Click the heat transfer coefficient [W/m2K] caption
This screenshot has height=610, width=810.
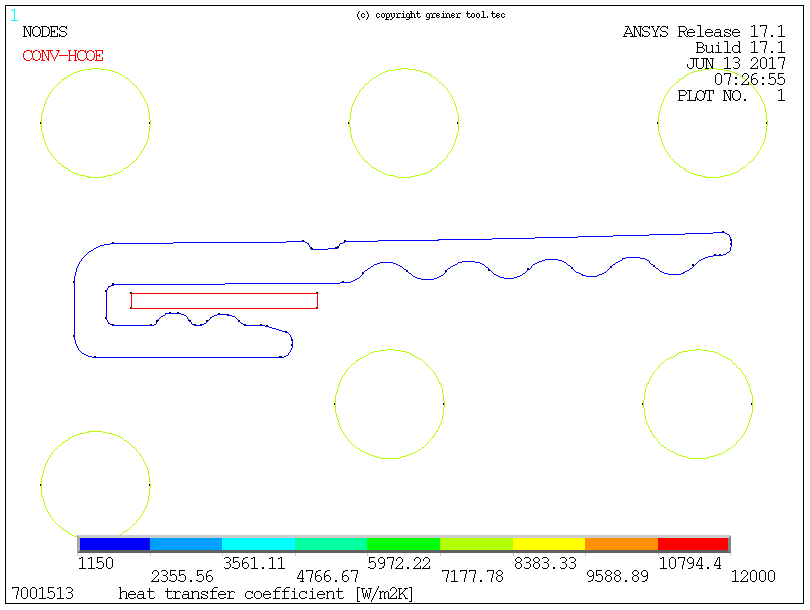click(266, 594)
